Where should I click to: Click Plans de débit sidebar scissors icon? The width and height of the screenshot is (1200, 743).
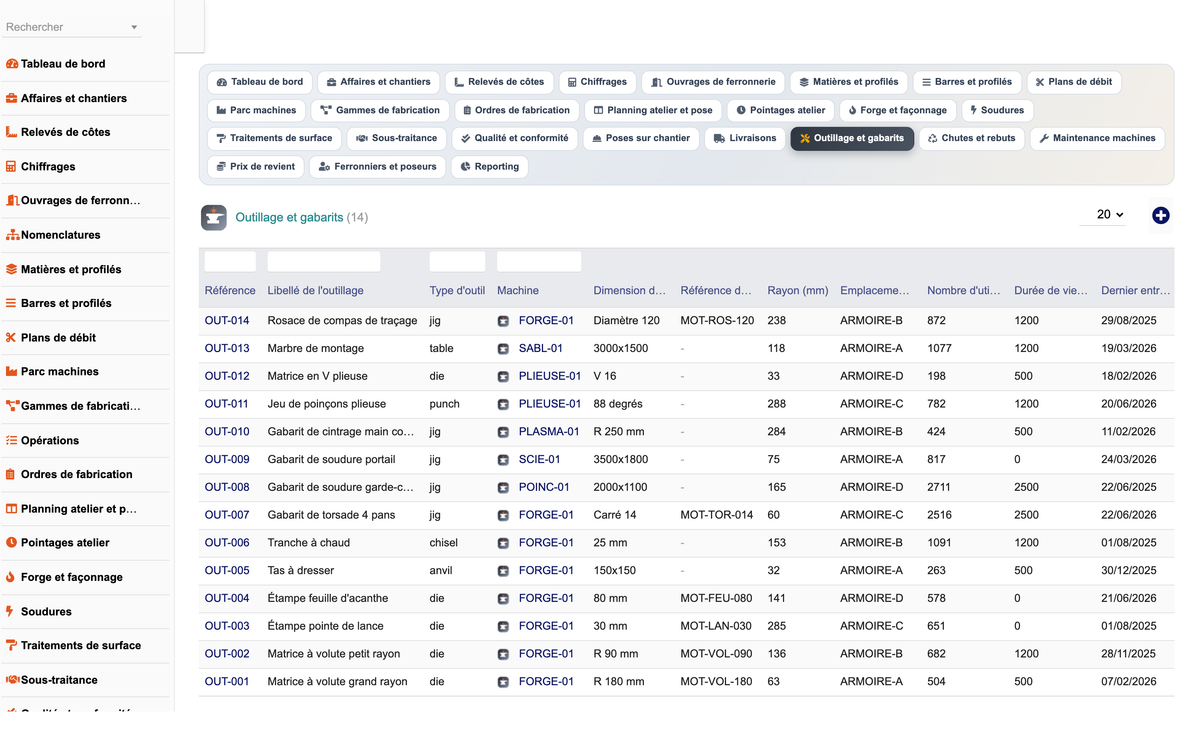[12, 337]
